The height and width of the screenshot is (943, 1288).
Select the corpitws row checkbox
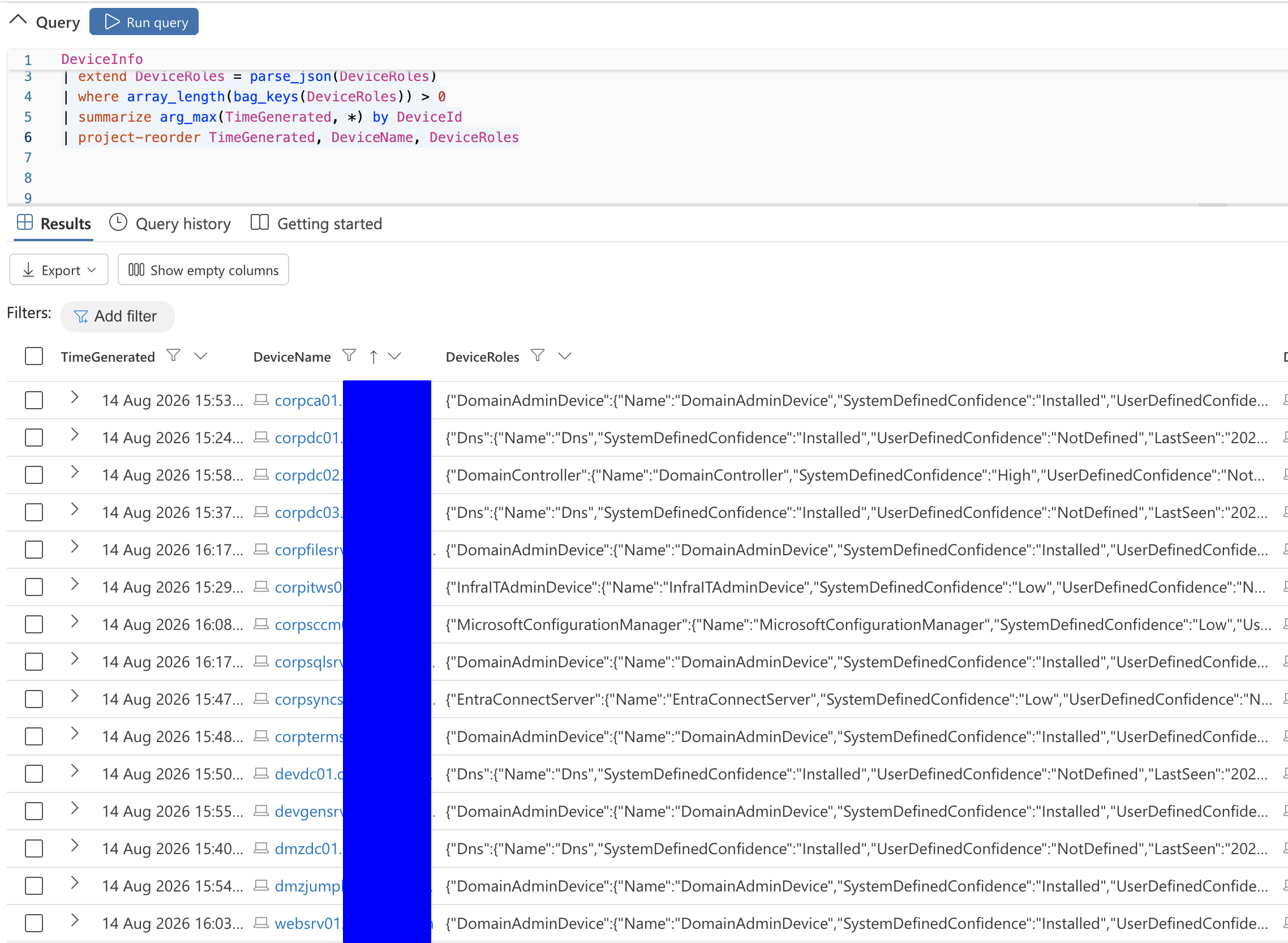pos(33,588)
